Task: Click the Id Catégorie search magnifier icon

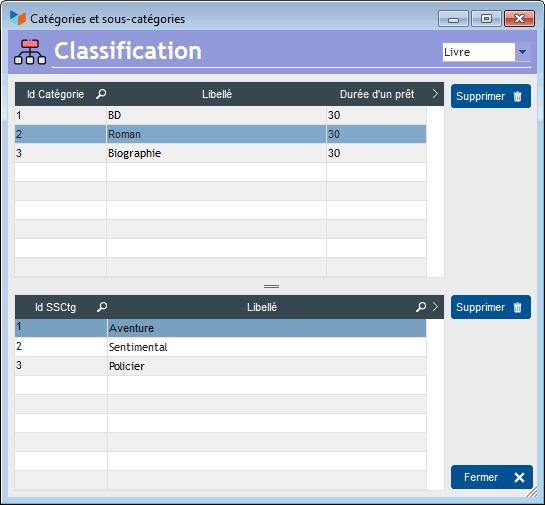Action: (101, 94)
